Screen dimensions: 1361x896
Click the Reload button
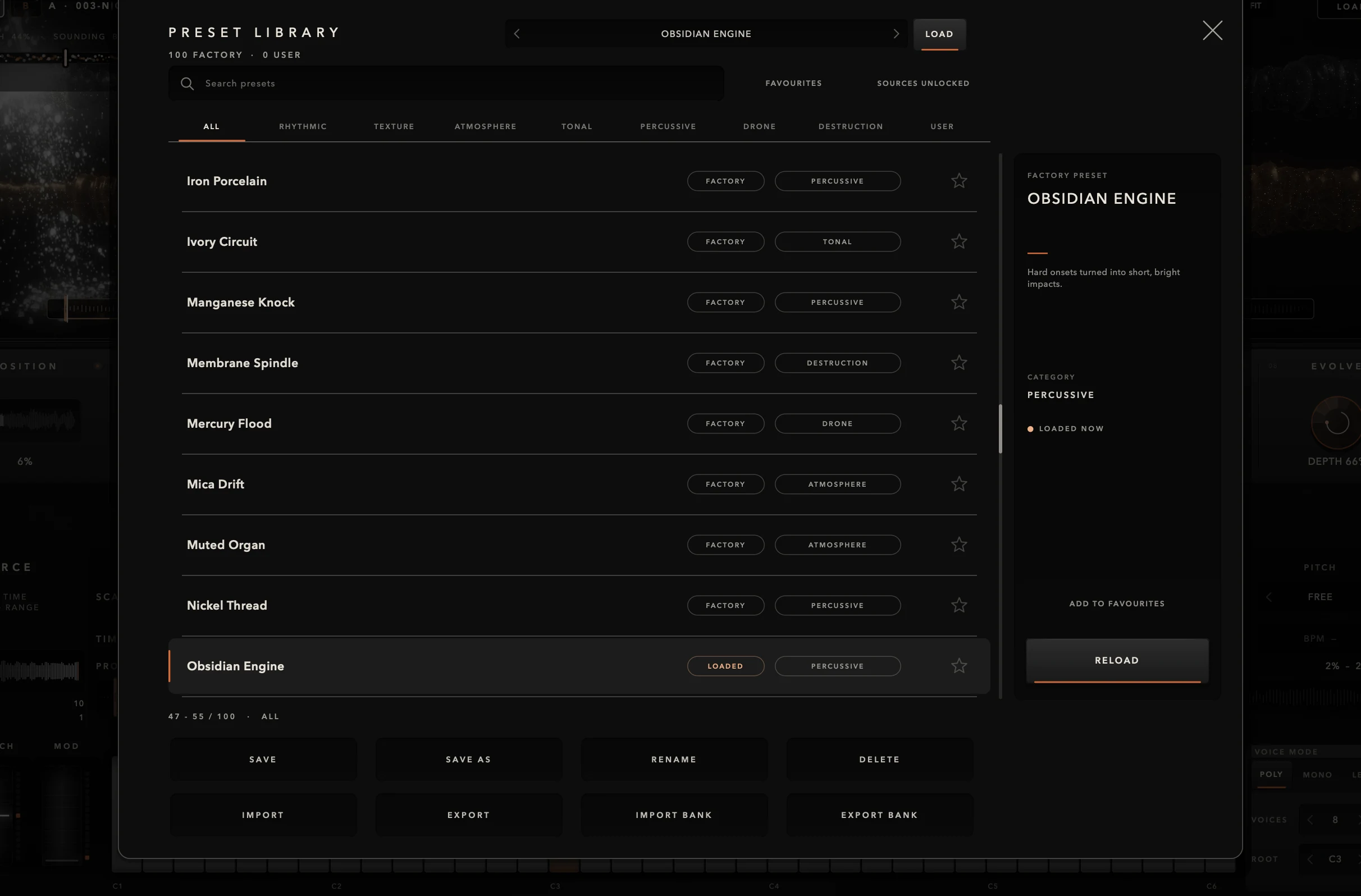(1117, 660)
